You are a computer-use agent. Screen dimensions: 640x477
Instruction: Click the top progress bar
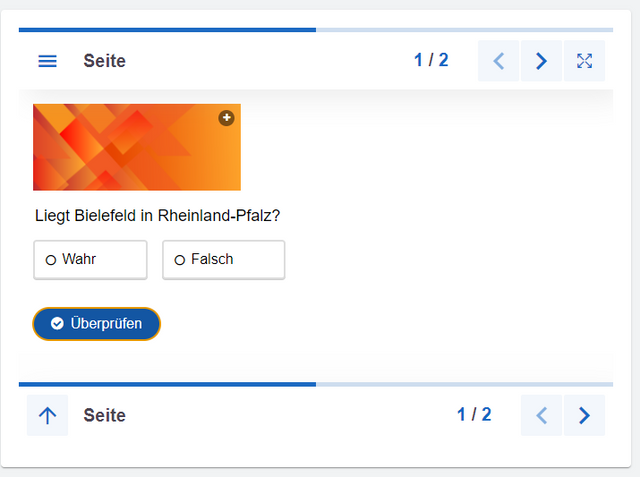point(316,30)
